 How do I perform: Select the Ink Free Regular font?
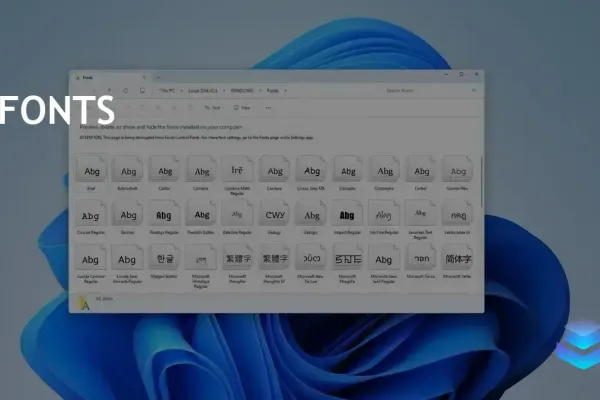384,213
